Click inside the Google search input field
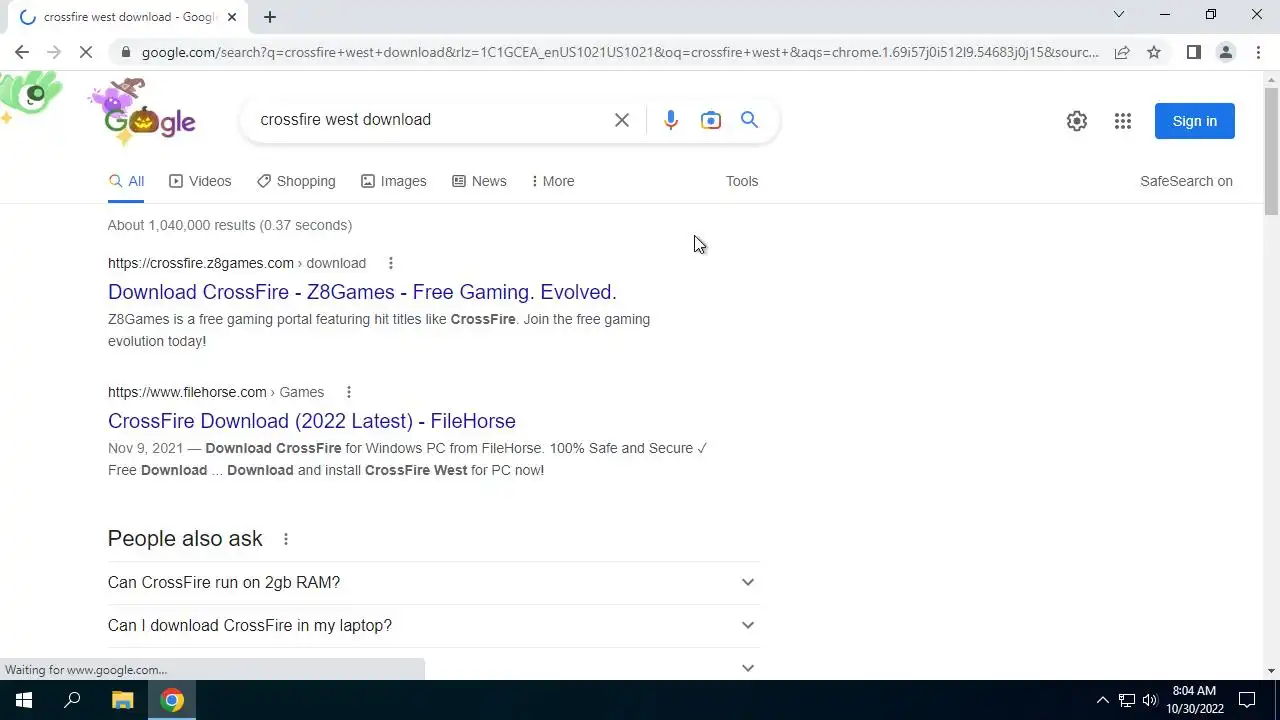The width and height of the screenshot is (1280, 720). click(x=430, y=120)
